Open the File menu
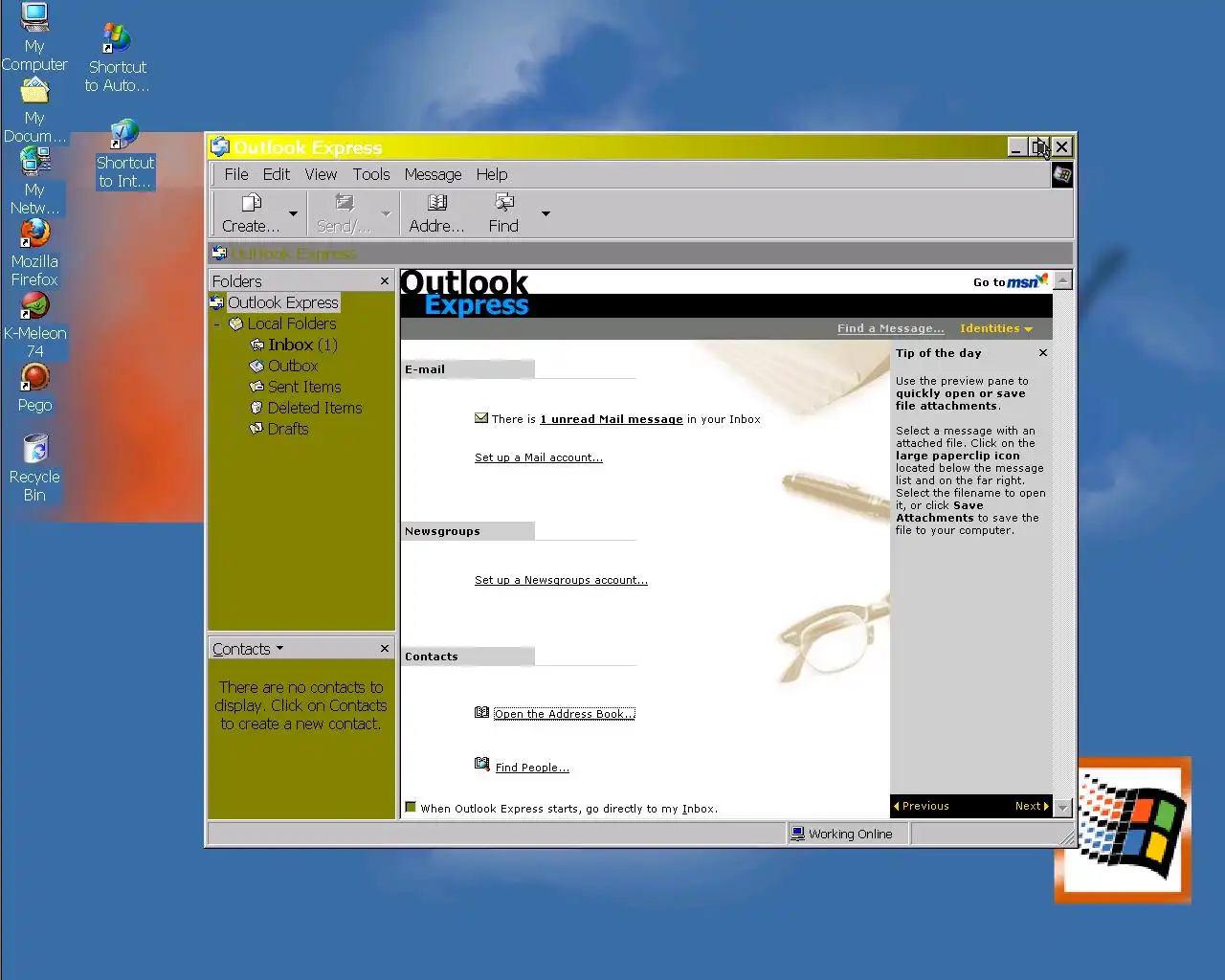1225x980 pixels. [236, 174]
